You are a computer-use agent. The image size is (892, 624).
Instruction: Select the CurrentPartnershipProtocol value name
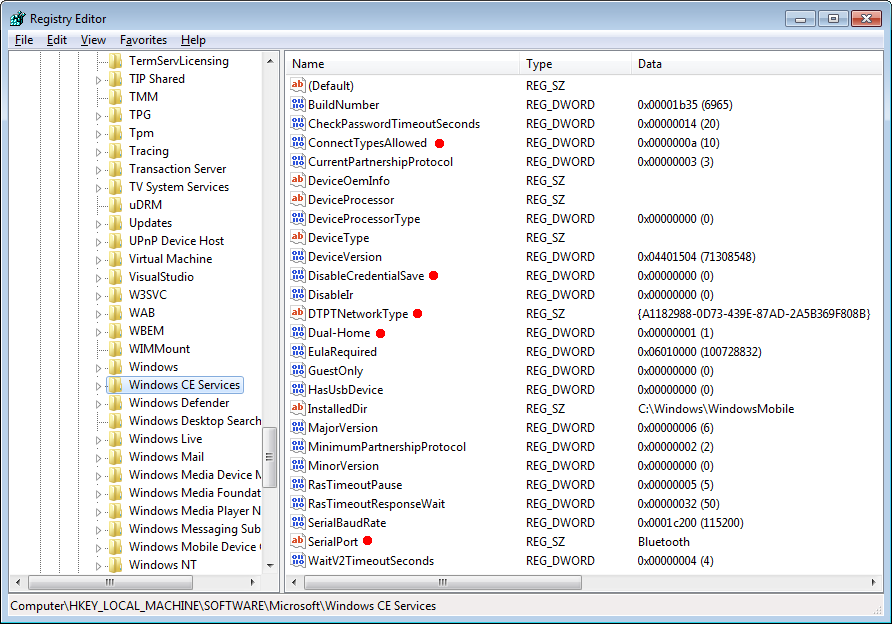point(380,162)
